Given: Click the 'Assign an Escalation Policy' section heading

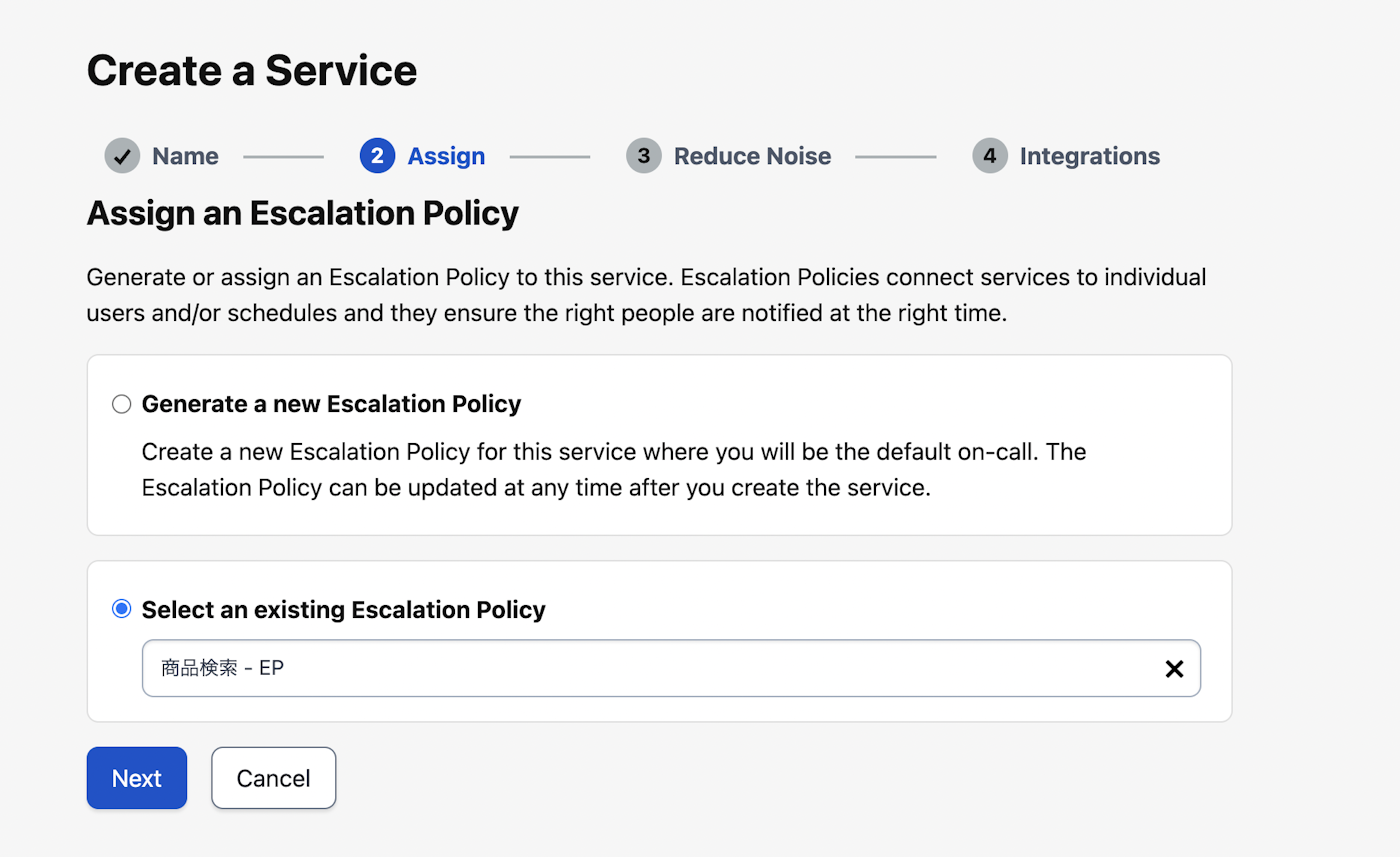Looking at the screenshot, I should [302, 213].
